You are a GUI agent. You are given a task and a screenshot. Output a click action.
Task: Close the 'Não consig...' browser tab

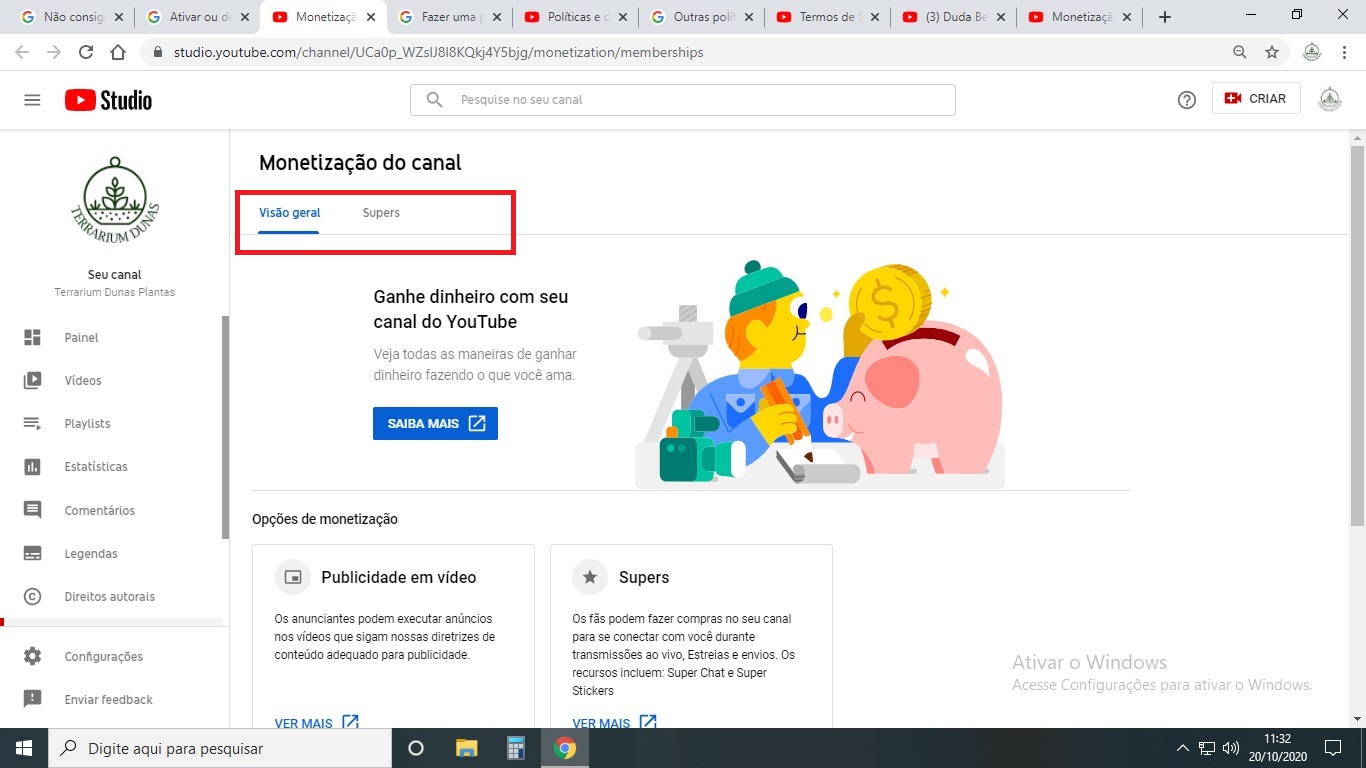[119, 17]
